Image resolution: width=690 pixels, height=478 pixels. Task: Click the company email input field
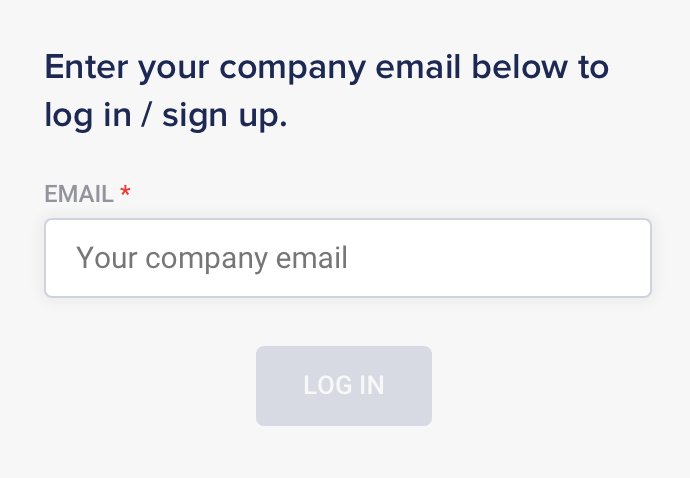pyautogui.click(x=348, y=258)
